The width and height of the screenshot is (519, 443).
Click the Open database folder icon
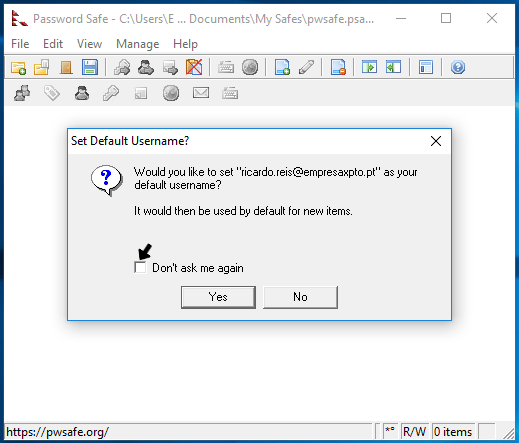(x=42, y=67)
